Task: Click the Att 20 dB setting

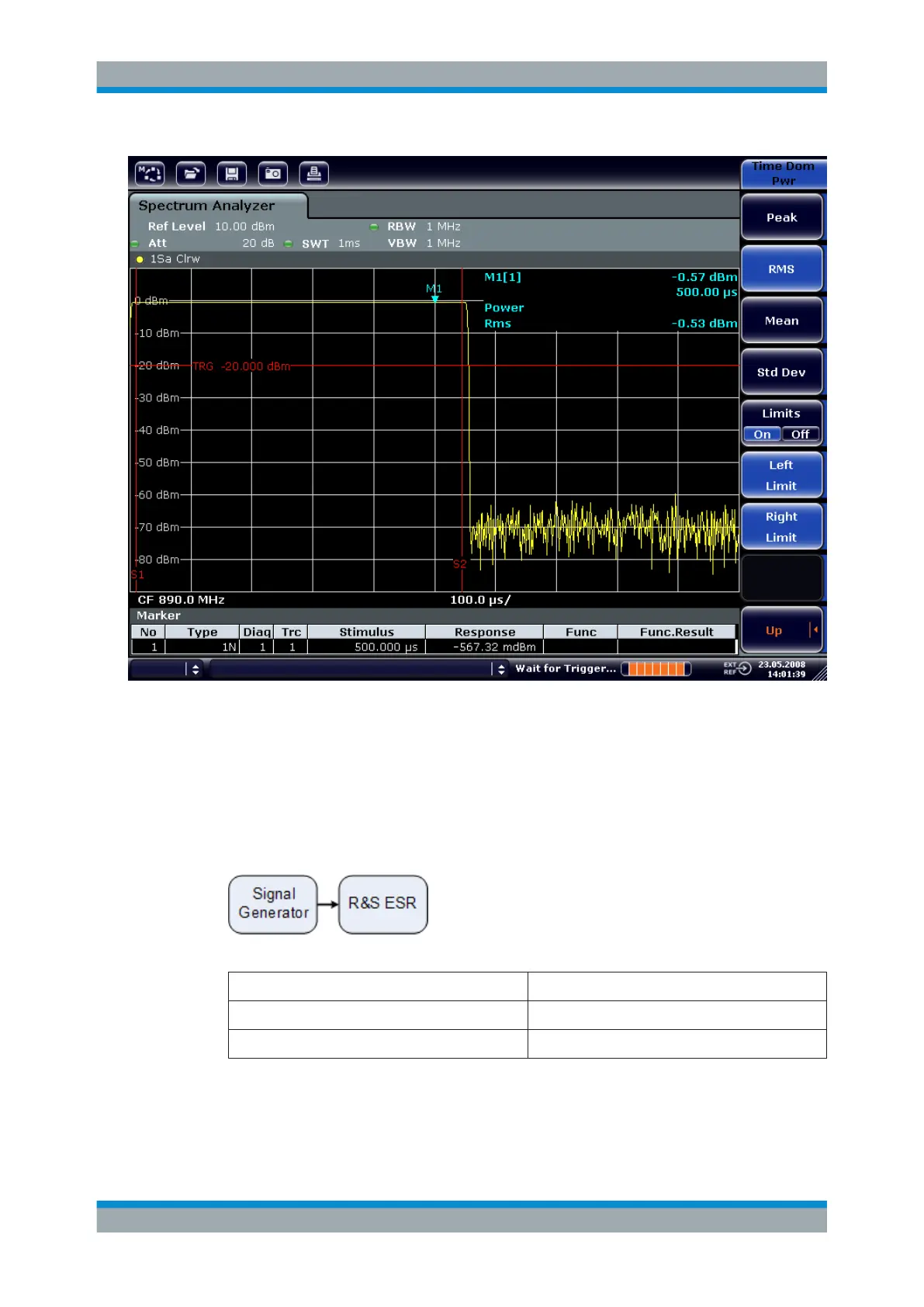Action: click(211, 243)
